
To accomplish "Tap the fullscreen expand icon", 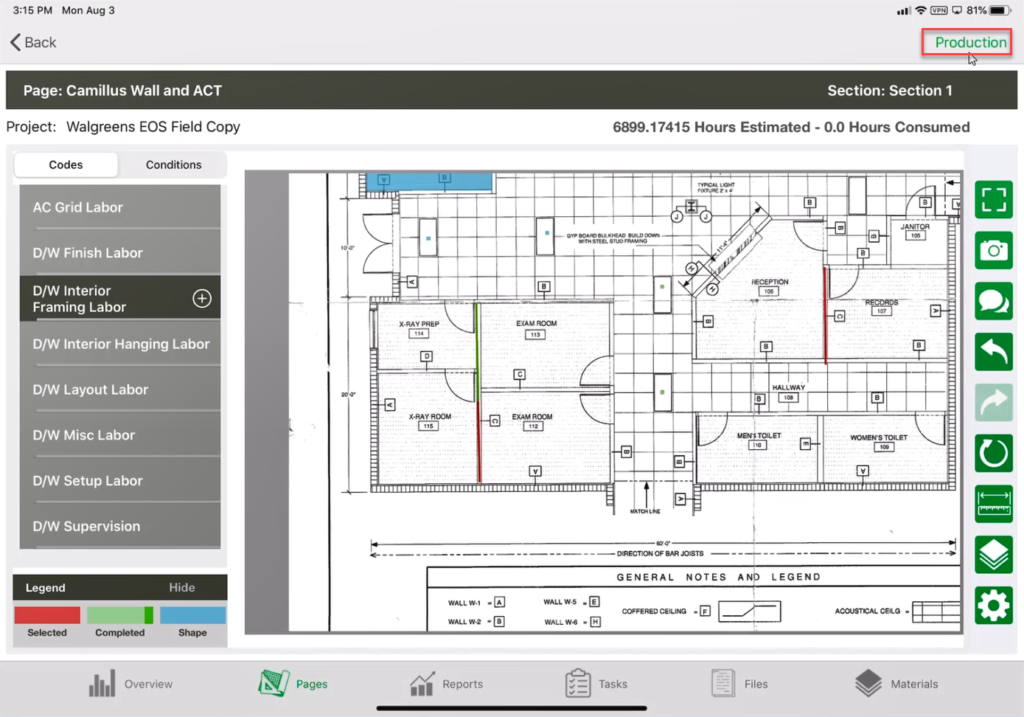I will [993, 199].
